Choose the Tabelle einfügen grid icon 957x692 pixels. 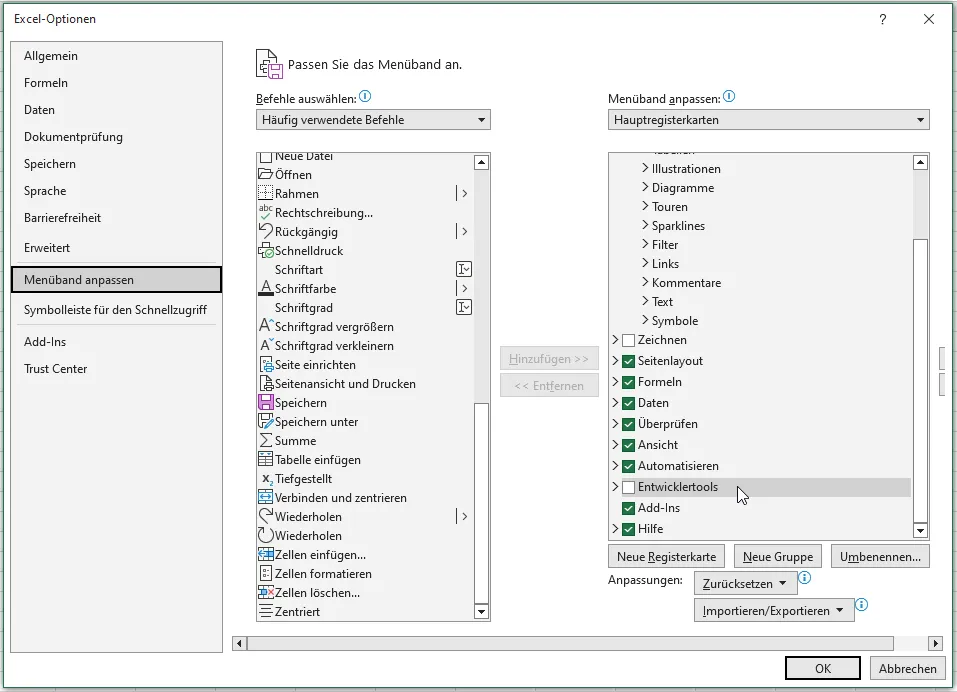266,460
